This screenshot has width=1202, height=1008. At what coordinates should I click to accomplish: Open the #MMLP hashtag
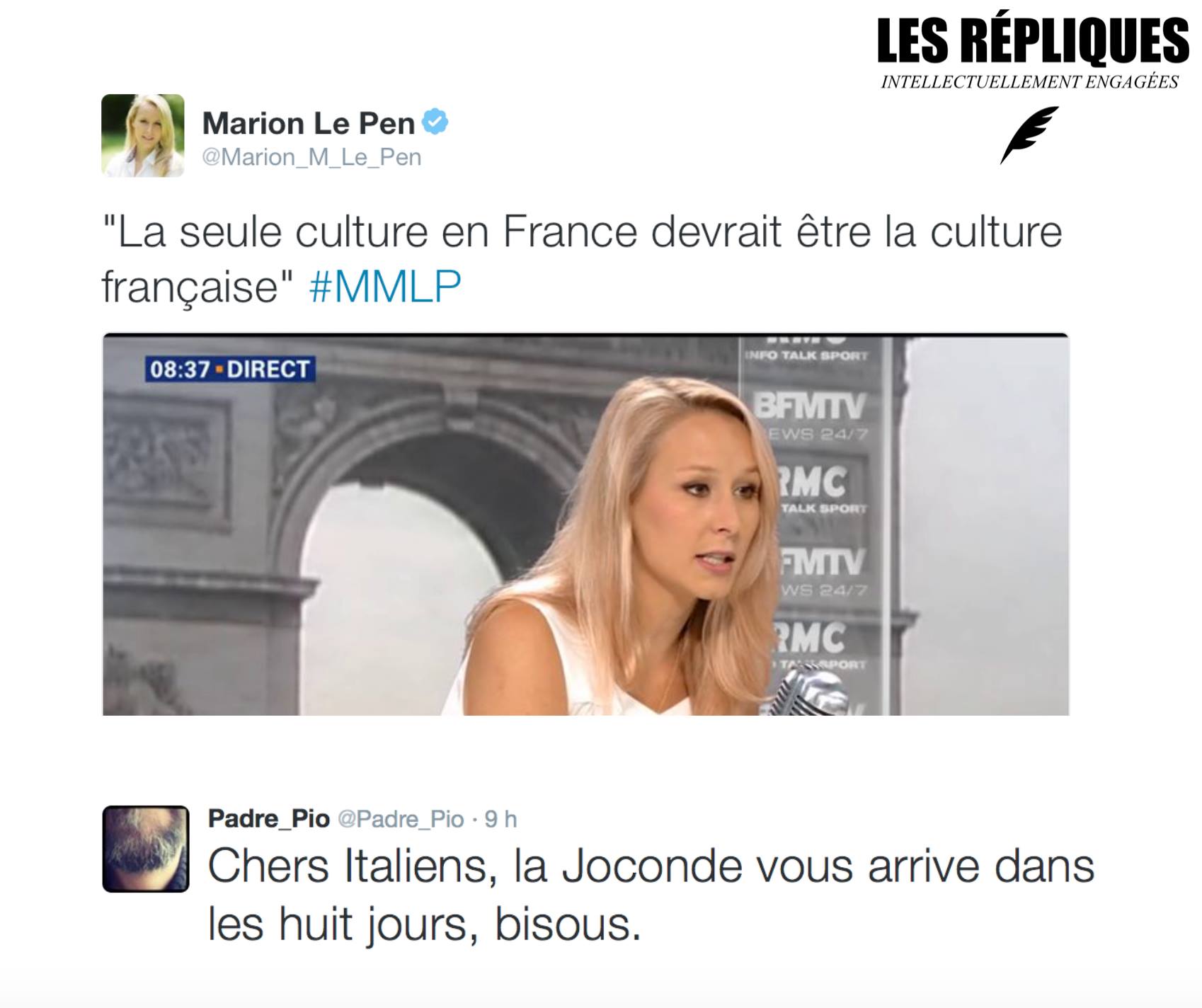tap(385, 287)
